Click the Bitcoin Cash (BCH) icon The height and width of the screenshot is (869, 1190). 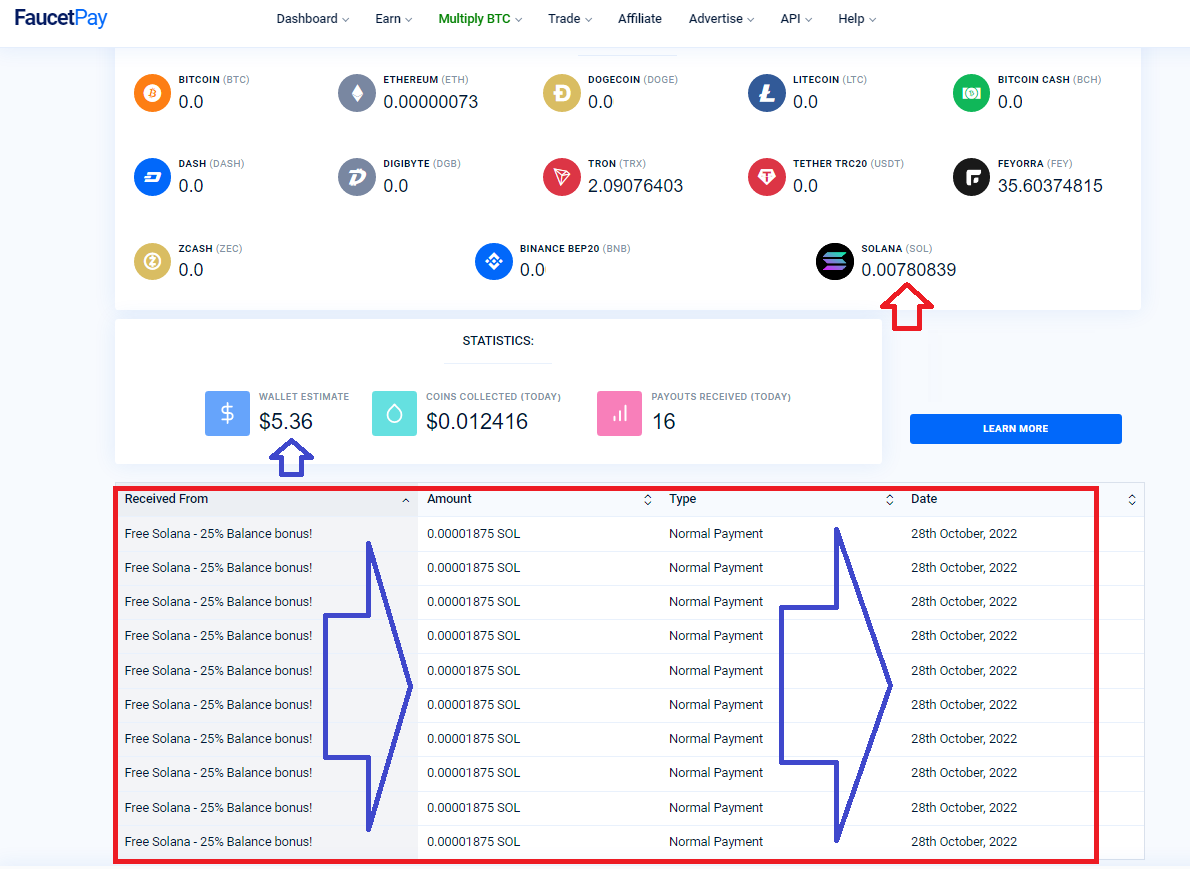point(971,93)
